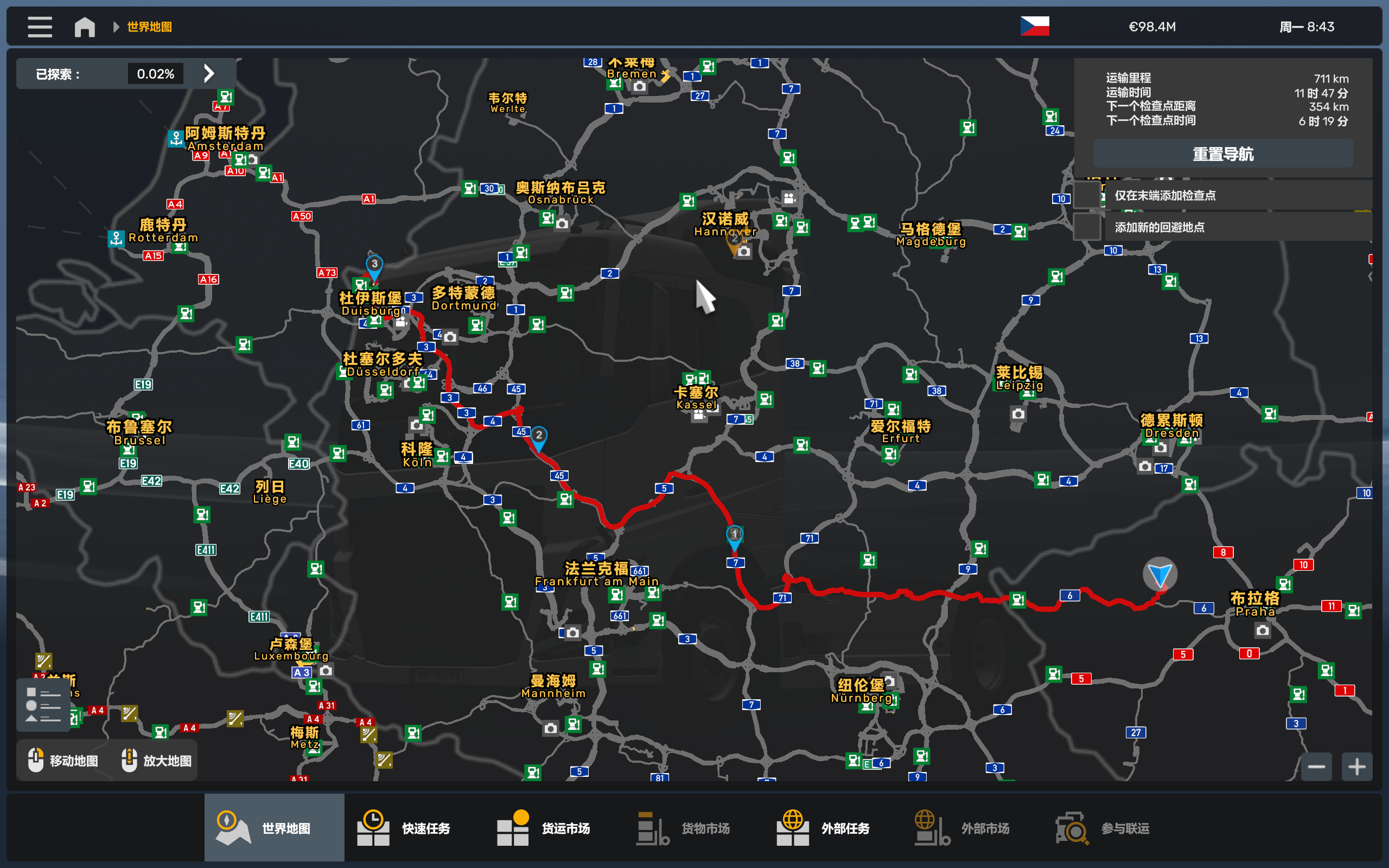Click the player truck position arrow
The image size is (1389, 868).
tap(1159, 574)
